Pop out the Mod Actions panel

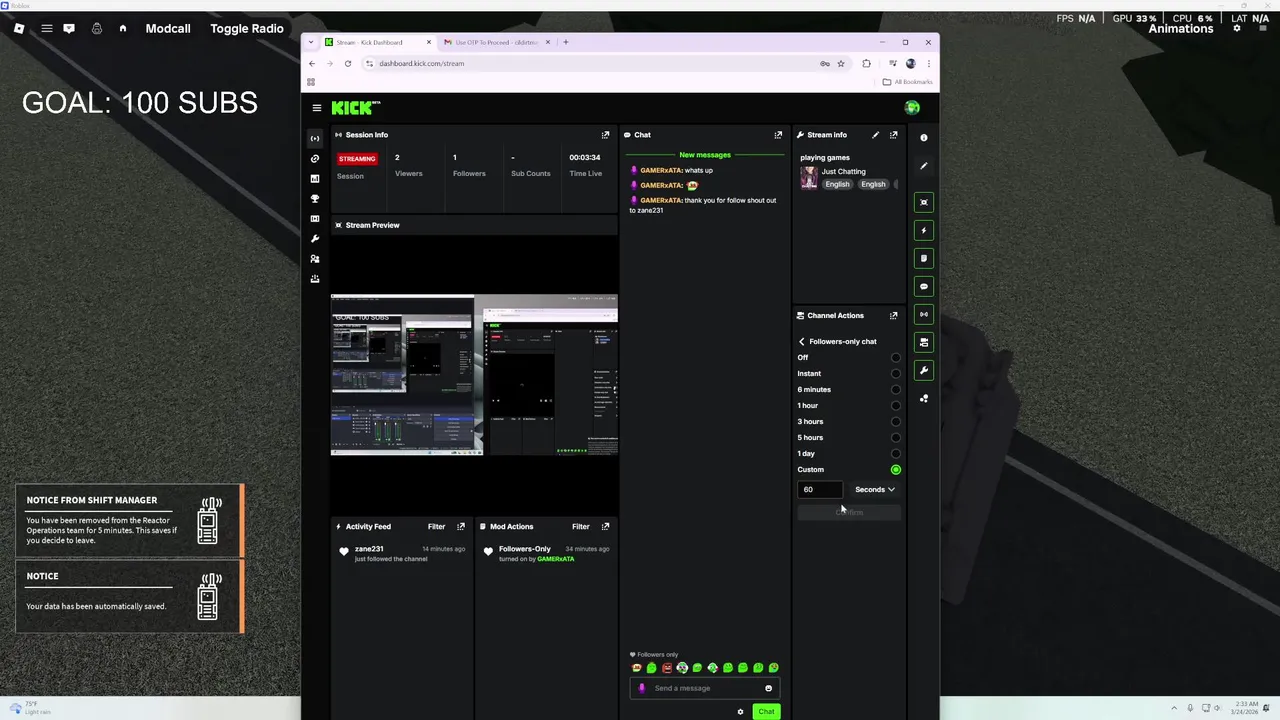(x=605, y=526)
